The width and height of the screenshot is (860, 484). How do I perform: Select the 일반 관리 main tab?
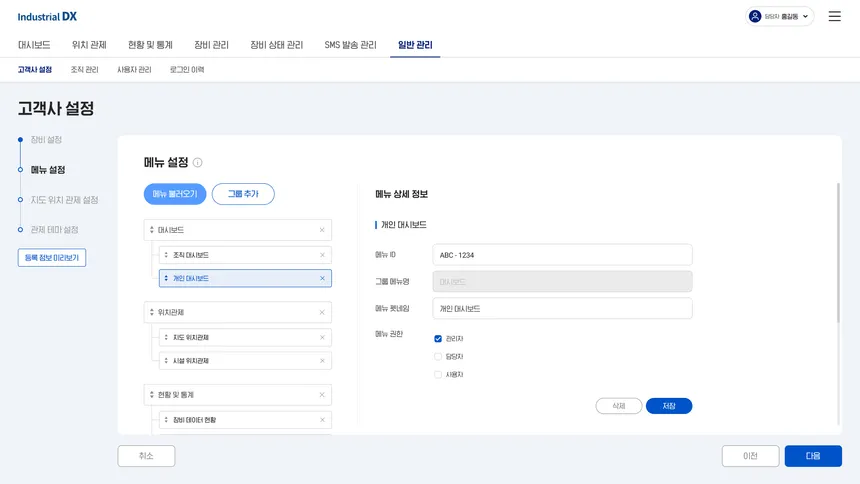tap(415, 45)
